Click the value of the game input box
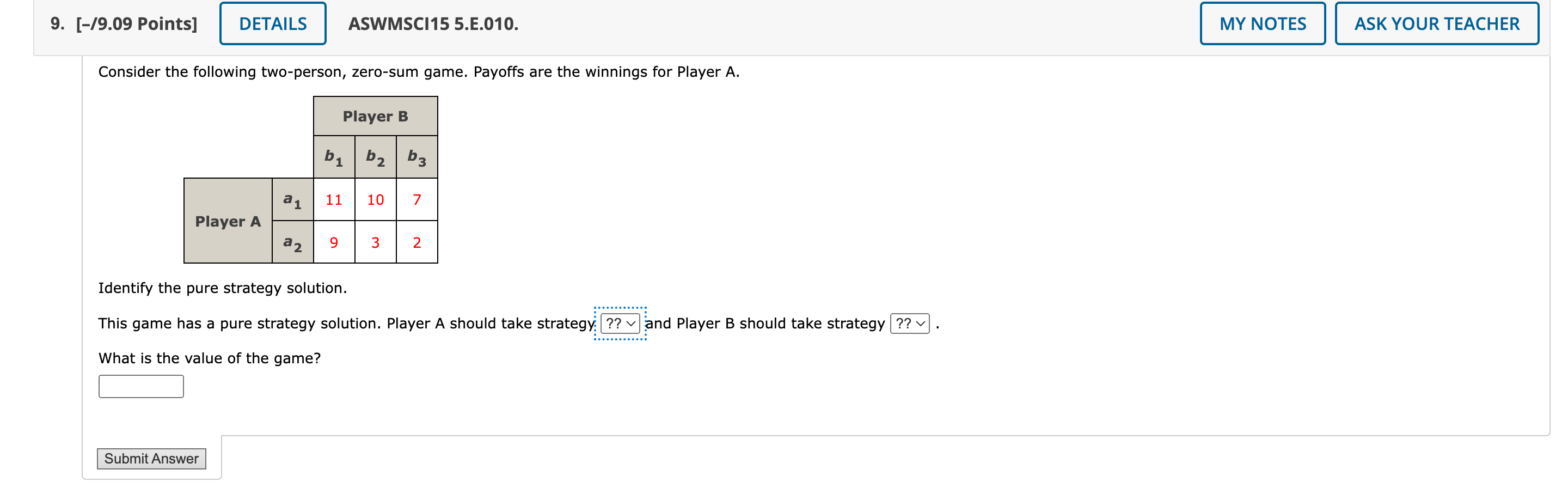This screenshot has width=1568, height=488. (x=140, y=386)
